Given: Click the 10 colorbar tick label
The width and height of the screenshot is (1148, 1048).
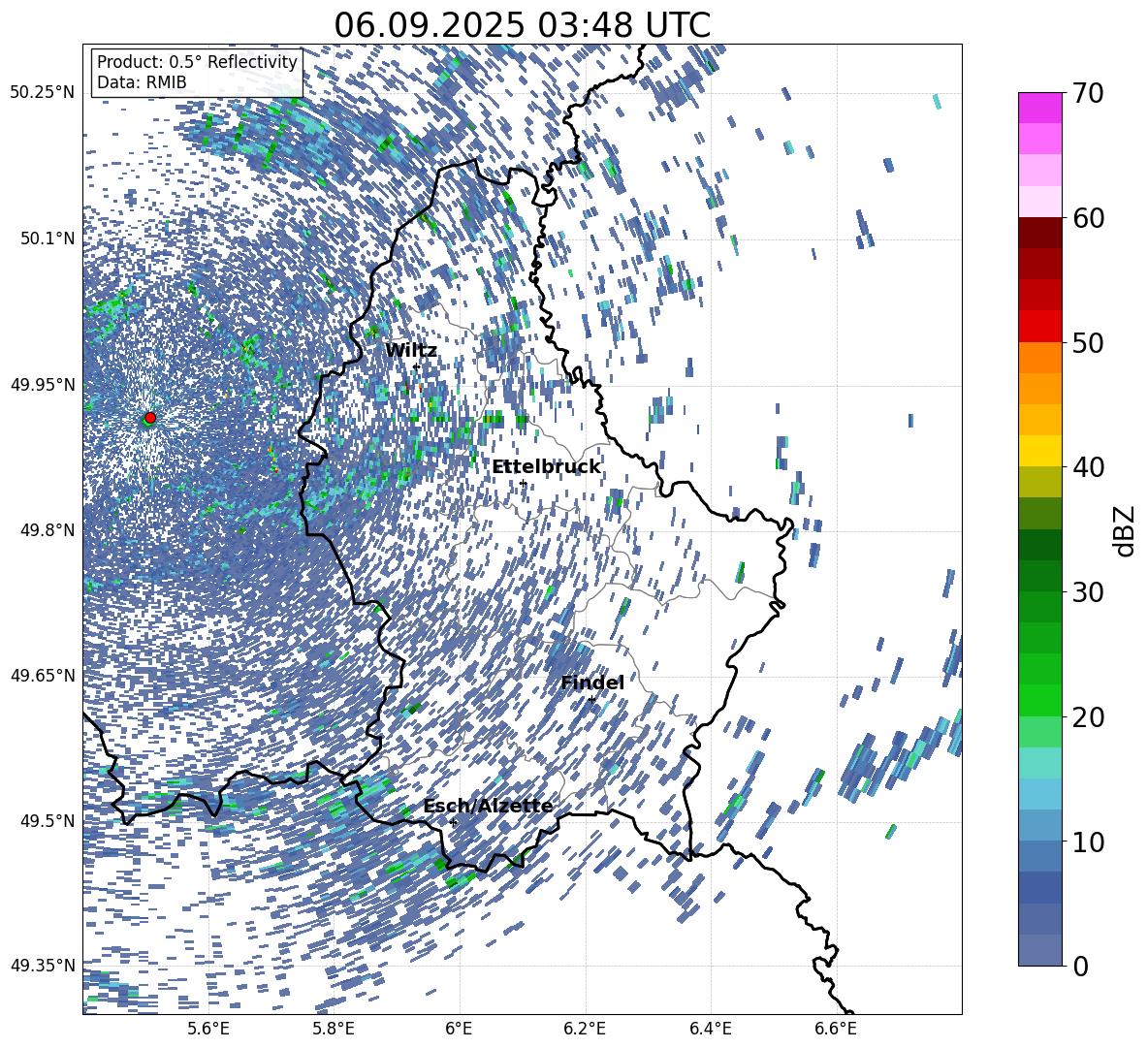Looking at the screenshot, I should click(1088, 842).
